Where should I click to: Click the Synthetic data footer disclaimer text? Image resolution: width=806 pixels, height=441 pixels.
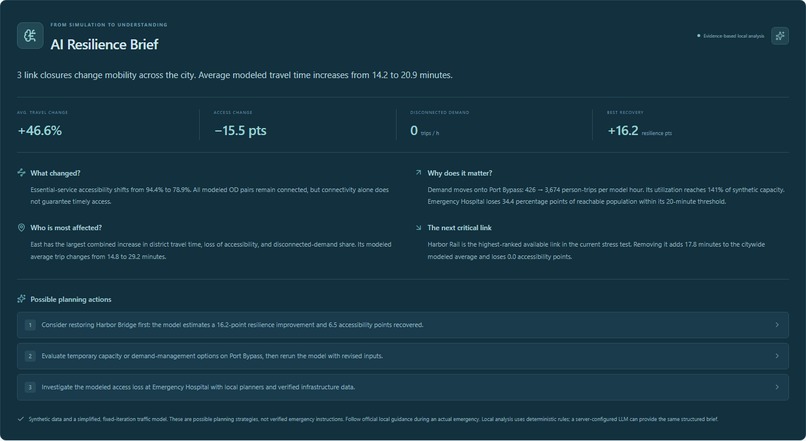[373, 419]
